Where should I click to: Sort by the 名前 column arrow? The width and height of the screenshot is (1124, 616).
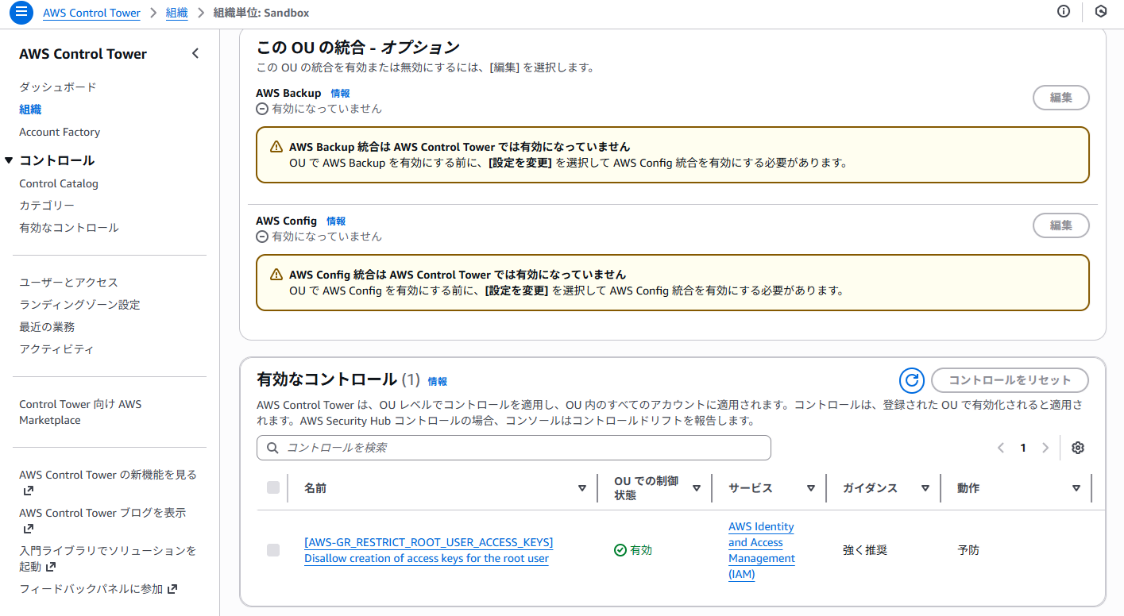[x=582, y=489]
